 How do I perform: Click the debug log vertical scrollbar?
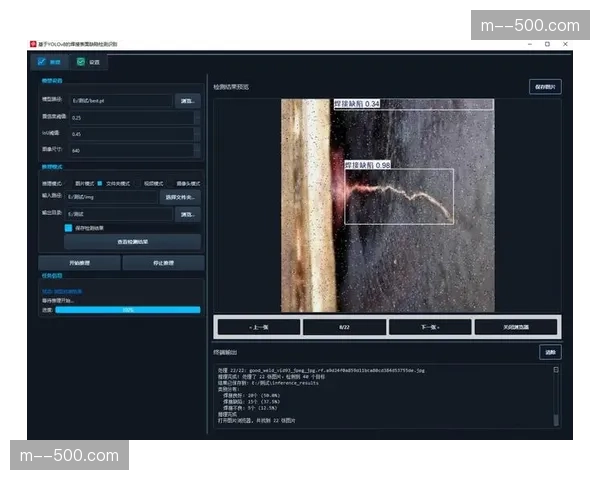tap(556, 396)
